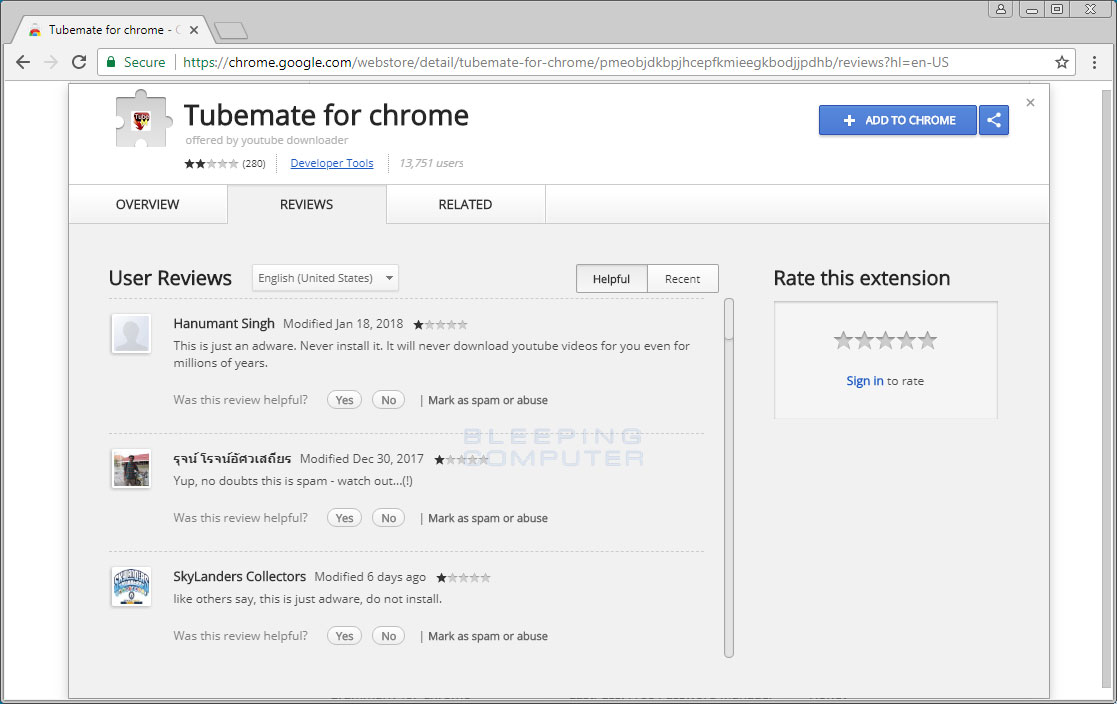Open Hanumant Singh's profile name

click(224, 323)
